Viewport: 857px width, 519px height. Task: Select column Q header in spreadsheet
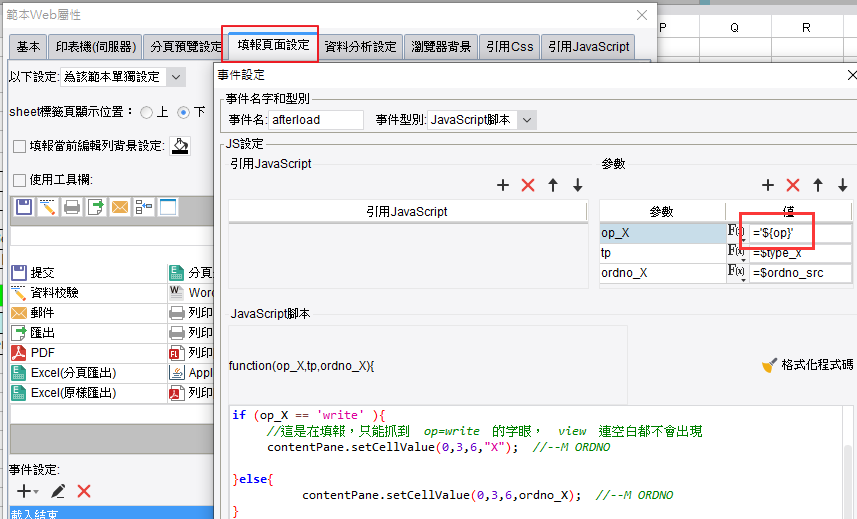click(735, 27)
